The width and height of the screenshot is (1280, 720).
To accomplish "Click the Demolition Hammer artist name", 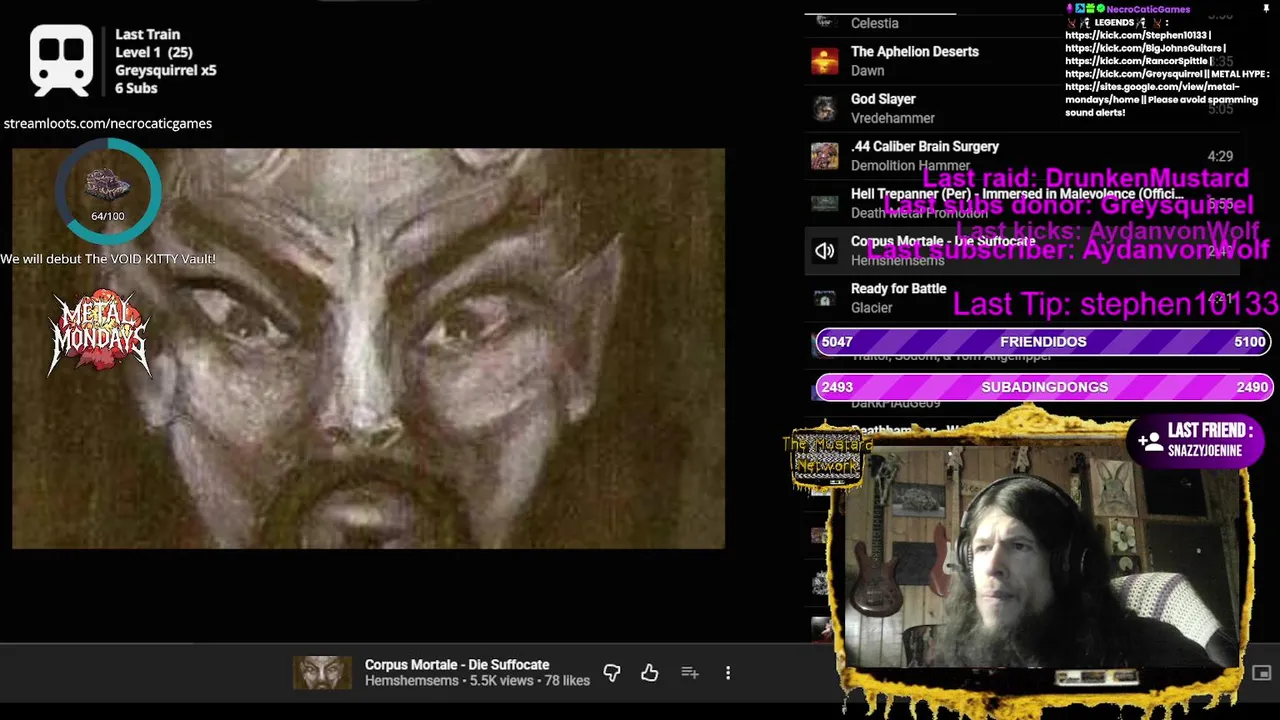I will tap(910, 166).
